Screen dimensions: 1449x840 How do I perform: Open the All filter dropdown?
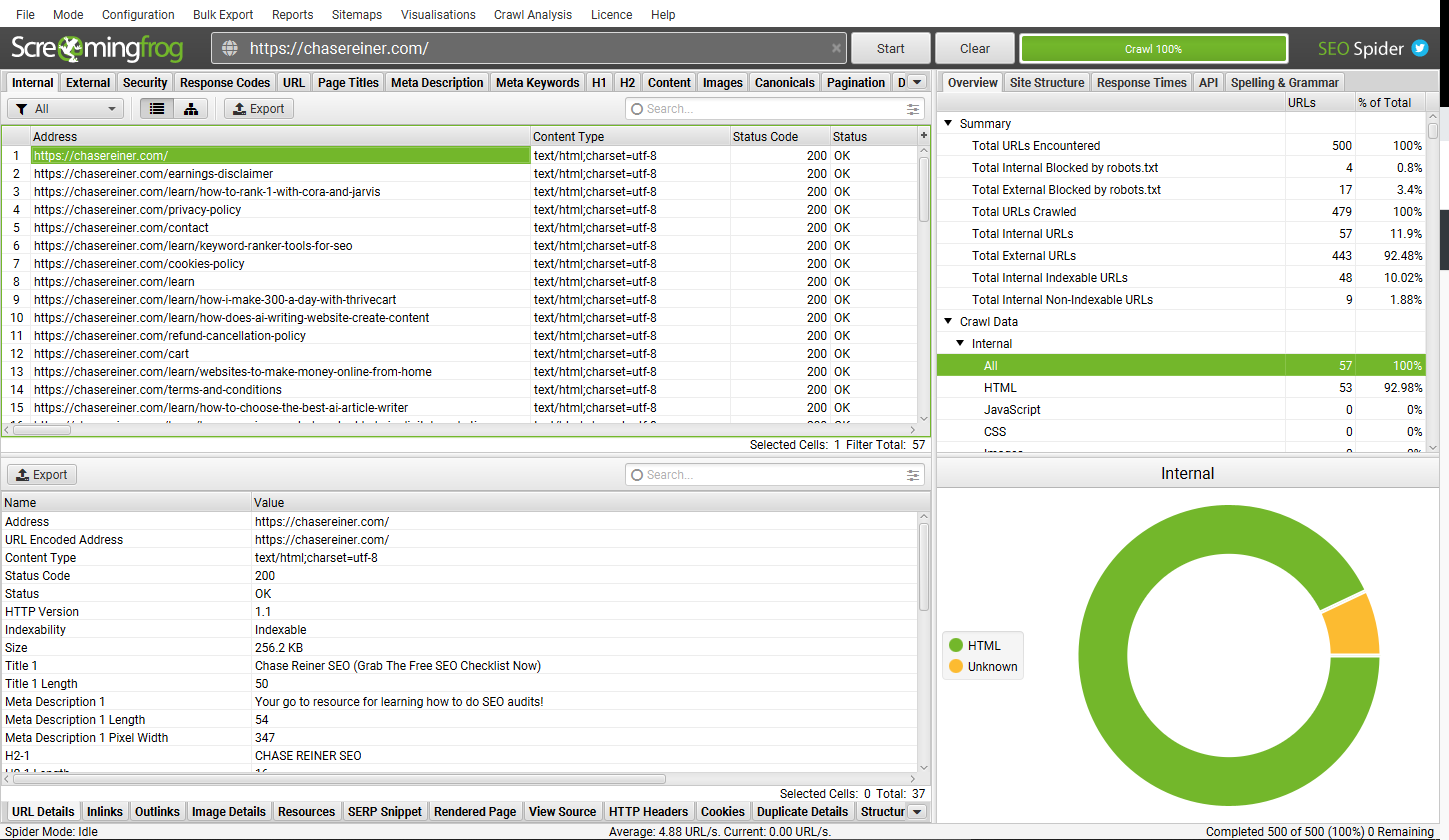coord(66,109)
